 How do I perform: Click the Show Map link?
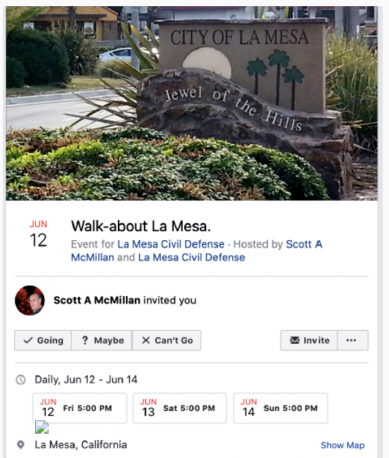343,445
